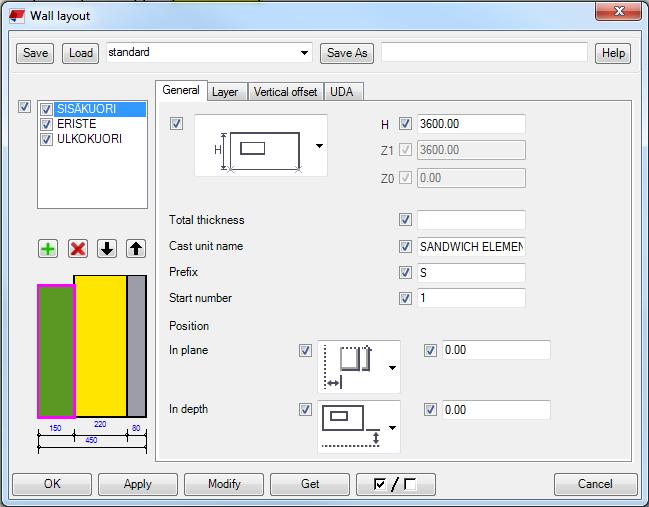The height and width of the screenshot is (507, 649).
Task: Move layer down with down arrow icon
Action: coord(107,249)
